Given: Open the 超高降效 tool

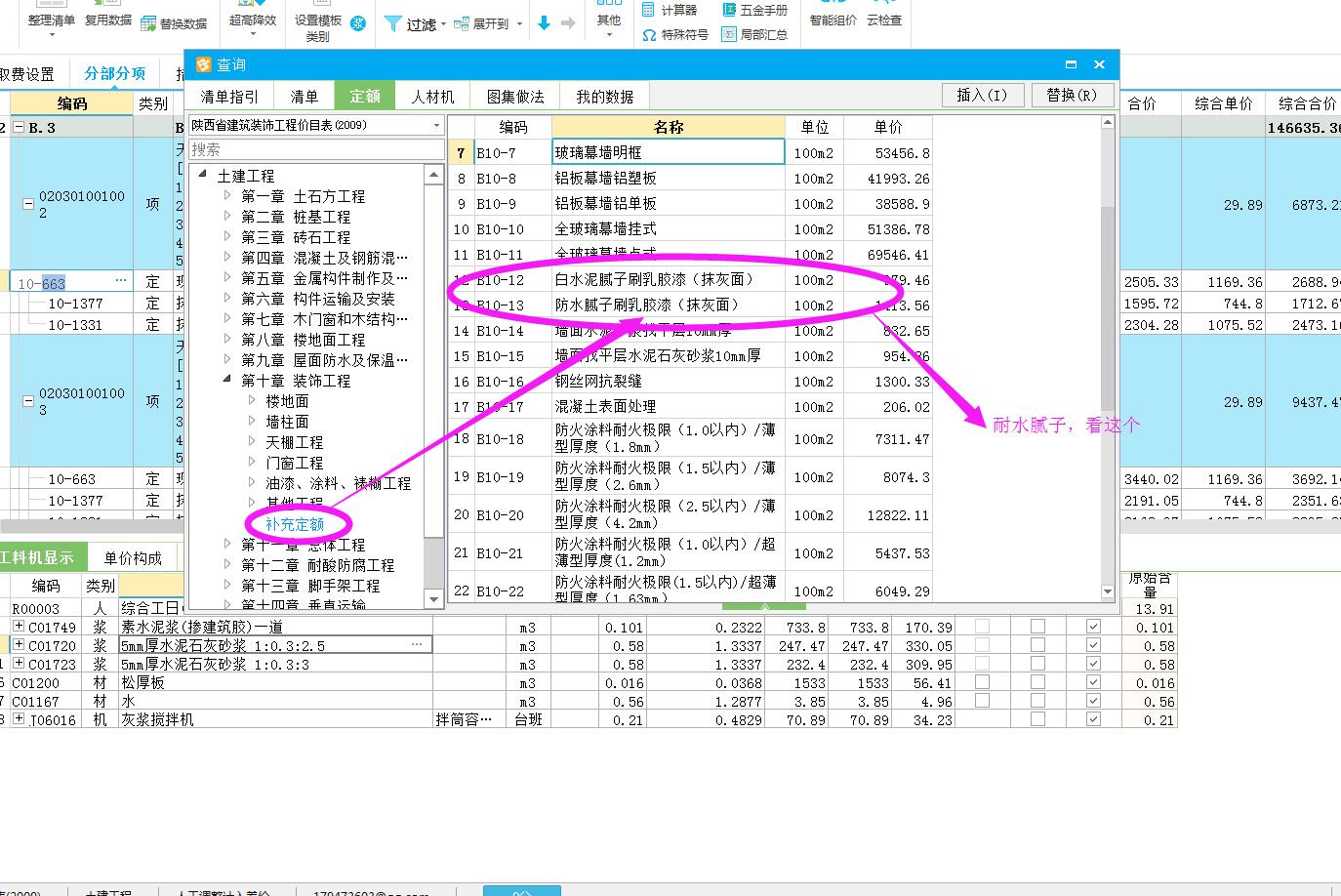Looking at the screenshot, I should (x=252, y=20).
